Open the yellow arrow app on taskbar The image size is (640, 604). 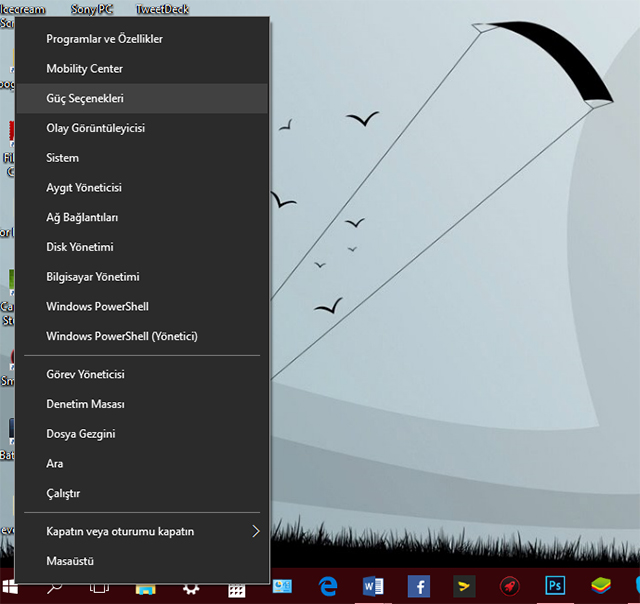click(x=464, y=586)
